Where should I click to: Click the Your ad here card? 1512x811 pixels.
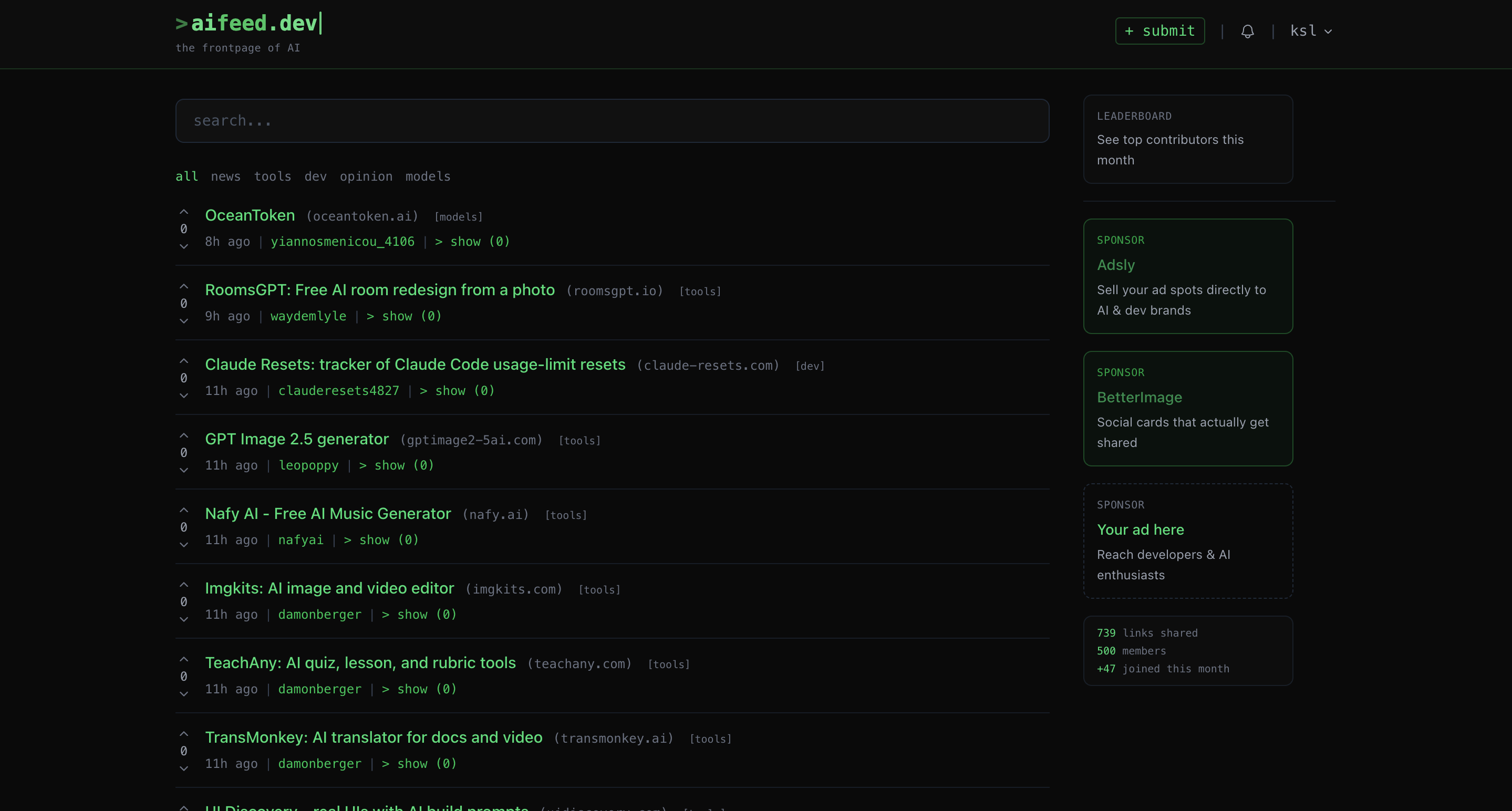[1188, 541]
